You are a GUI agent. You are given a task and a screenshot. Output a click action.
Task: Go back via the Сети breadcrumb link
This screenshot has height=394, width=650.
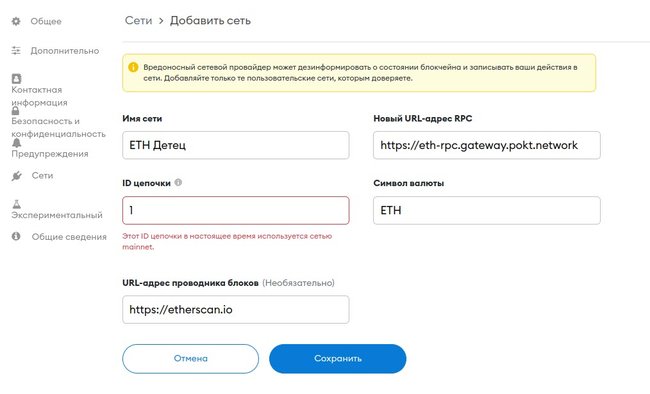coord(138,20)
